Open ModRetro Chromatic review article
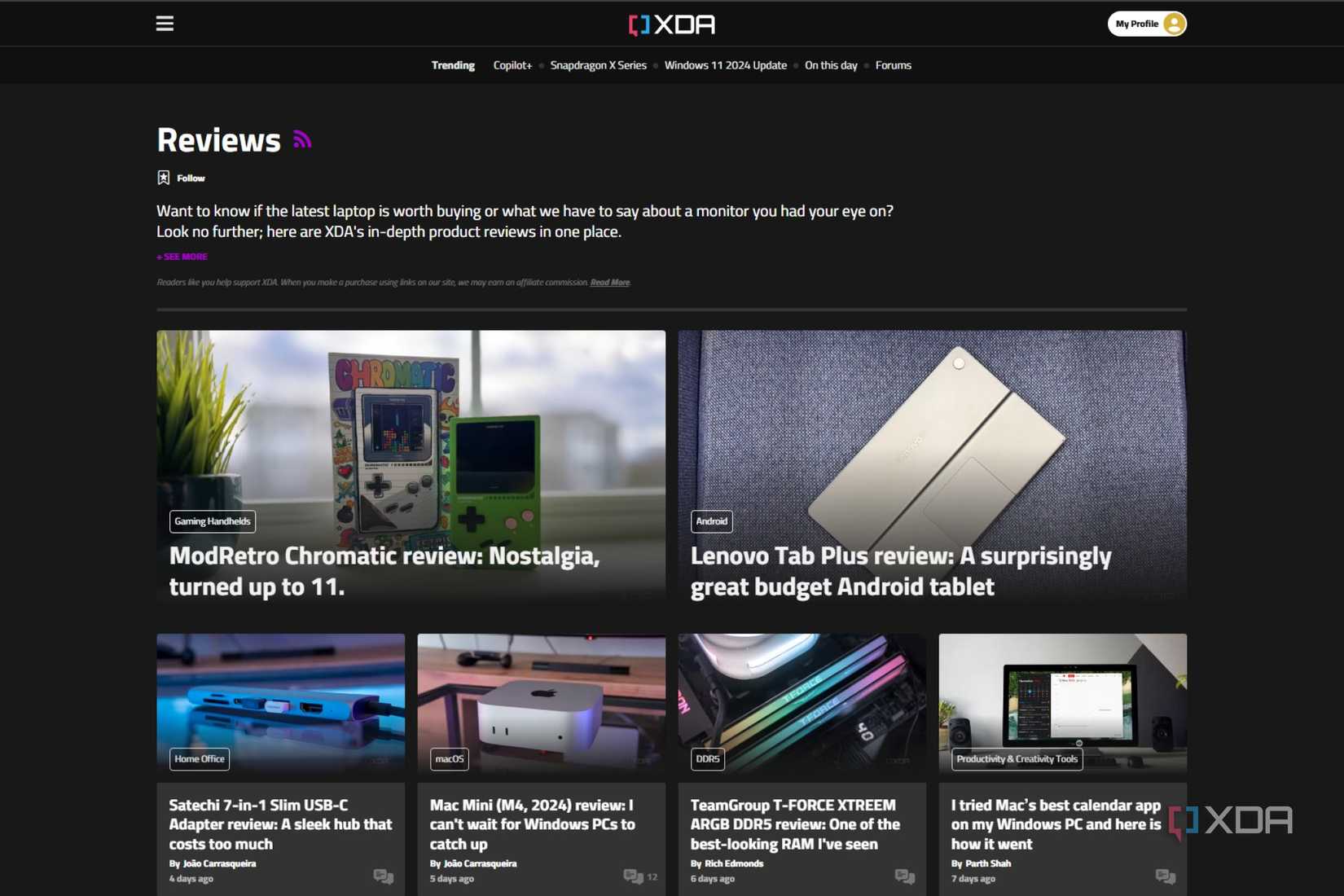This screenshot has height=896, width=1344. point(384,571)
